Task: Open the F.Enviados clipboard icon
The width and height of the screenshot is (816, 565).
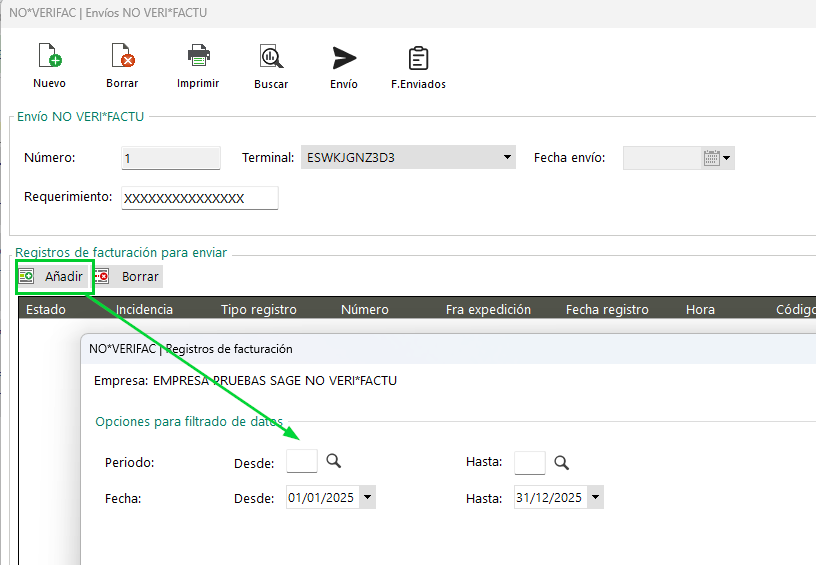Action: [x=418, y=58]
